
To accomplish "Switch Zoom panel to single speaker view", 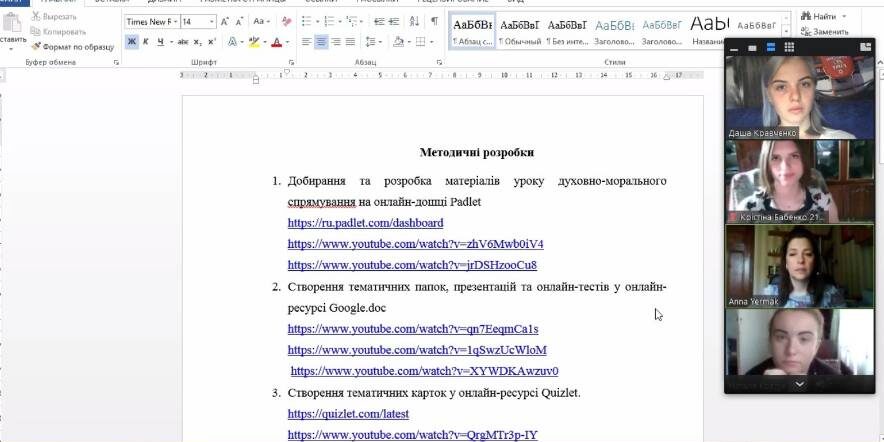I will pos(752,48).
